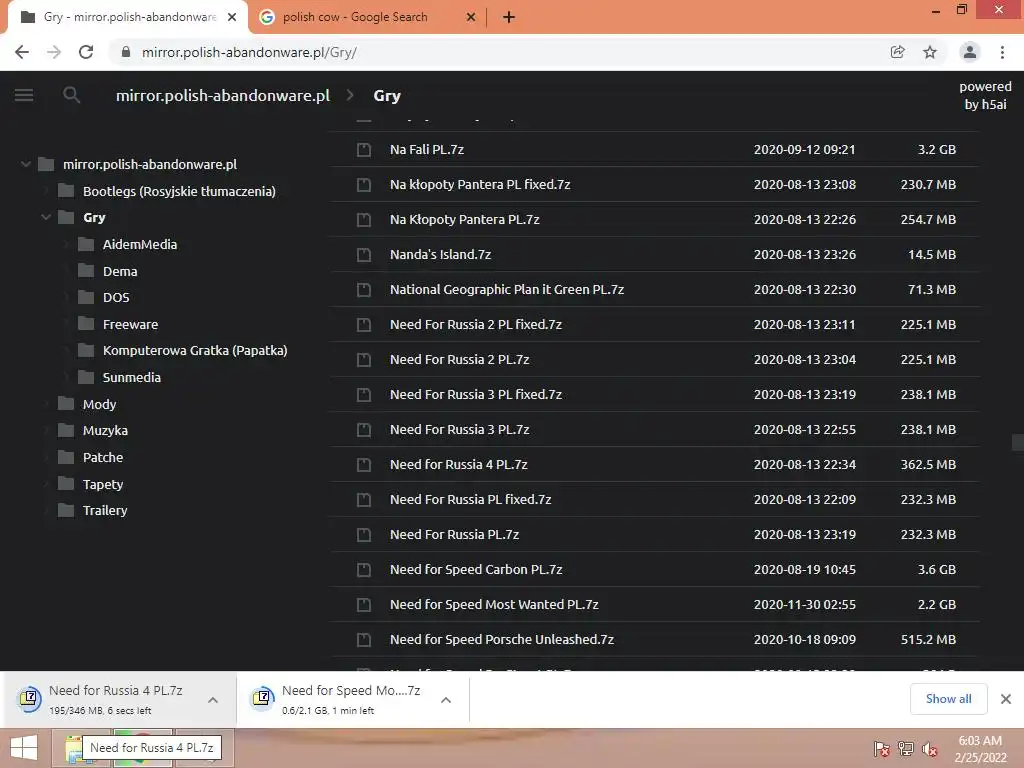Image resolution: width=1024 pixels, height=768 pixels.
Task: Click mirror.polish-abandonware.pl in the breadcrumb
Action: point(223,95)
